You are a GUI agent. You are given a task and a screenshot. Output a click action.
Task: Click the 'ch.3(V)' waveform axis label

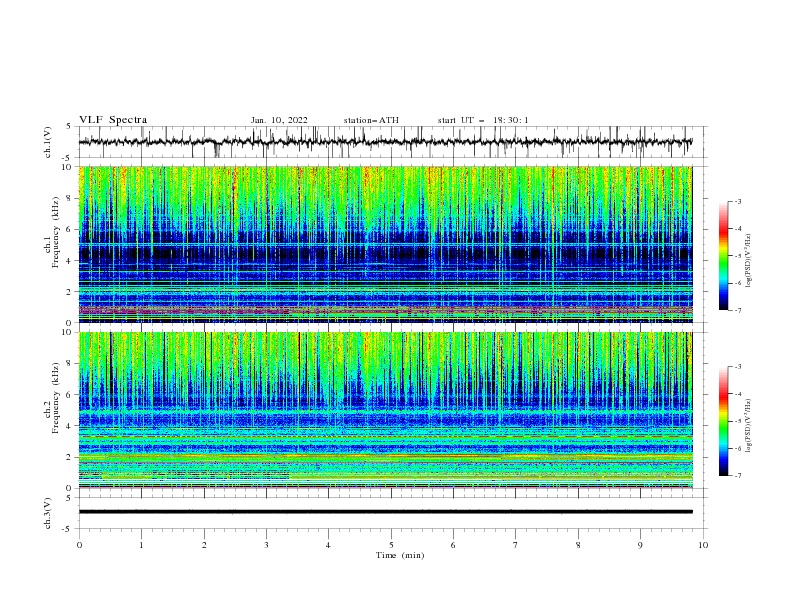48,513
